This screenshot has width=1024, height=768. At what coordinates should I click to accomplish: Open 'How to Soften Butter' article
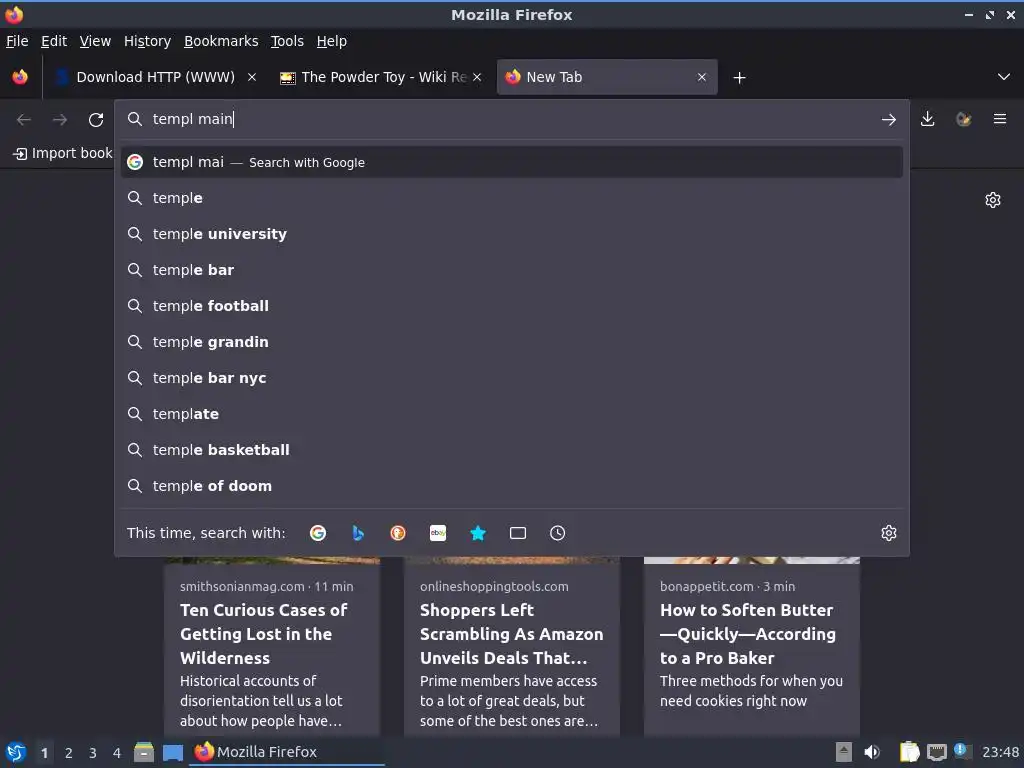tap(752, 647)
